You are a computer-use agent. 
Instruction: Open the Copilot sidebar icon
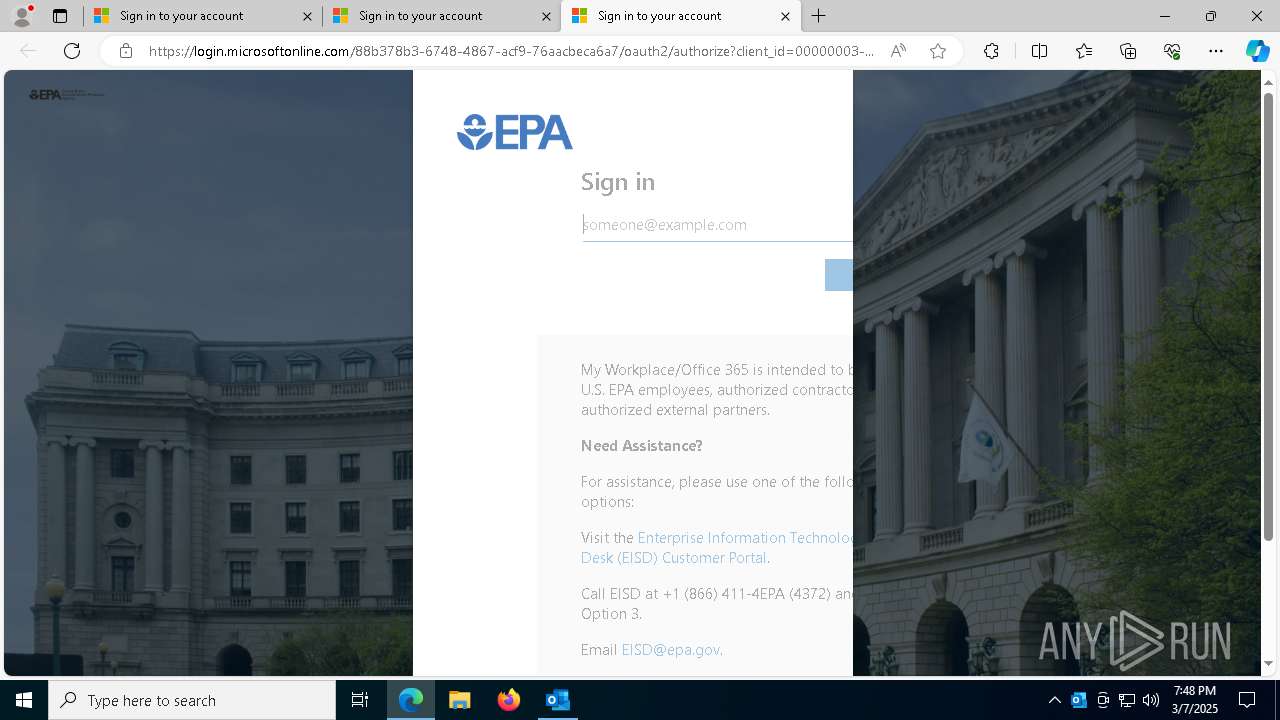(x=1257, y=51)
